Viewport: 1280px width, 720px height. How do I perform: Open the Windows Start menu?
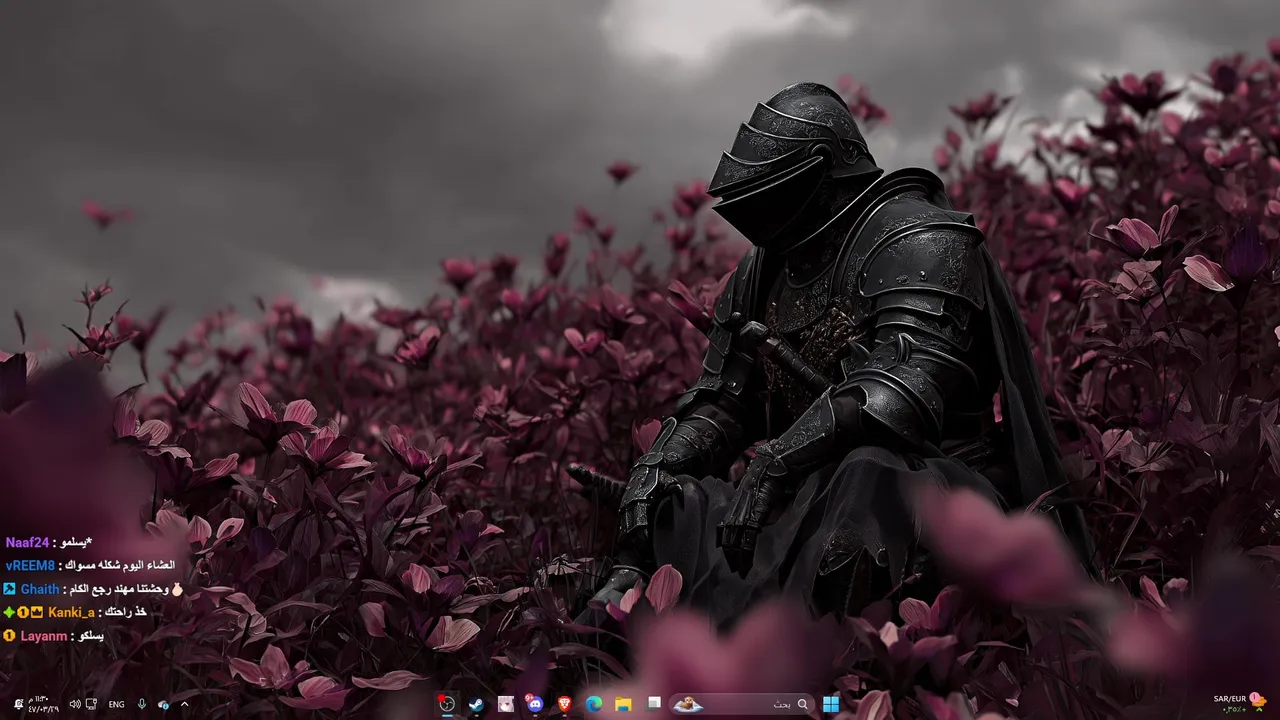click(x=831, y=704)
